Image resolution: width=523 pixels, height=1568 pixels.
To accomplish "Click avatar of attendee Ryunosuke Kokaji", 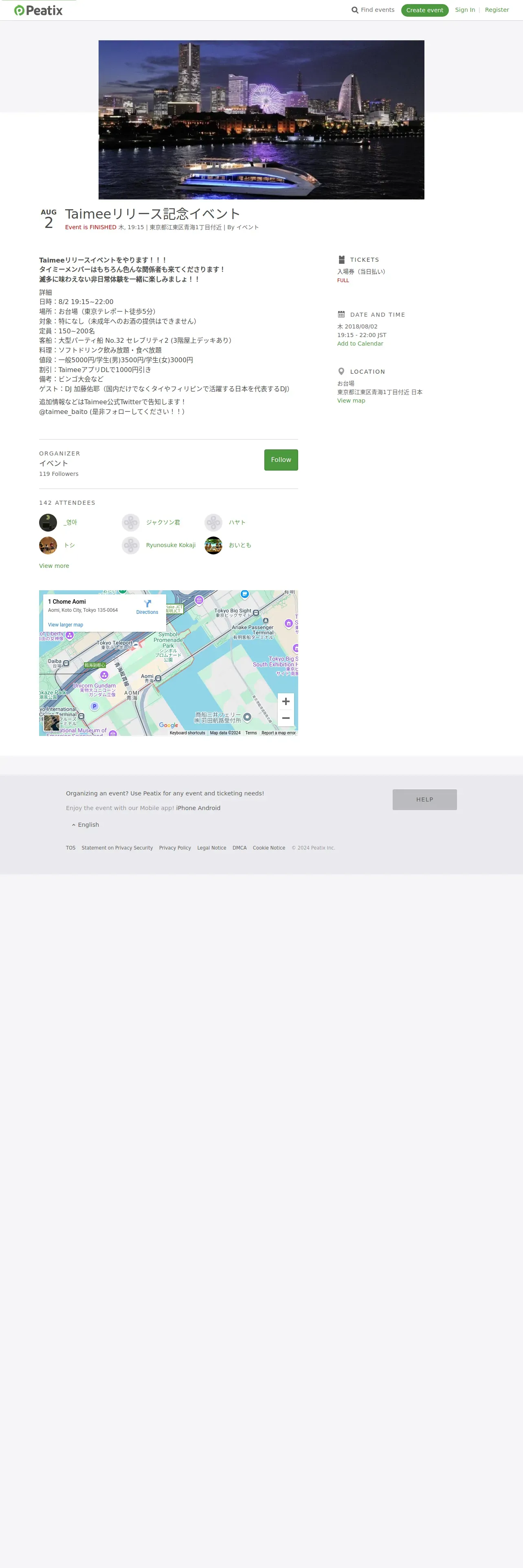I will 131,545.
